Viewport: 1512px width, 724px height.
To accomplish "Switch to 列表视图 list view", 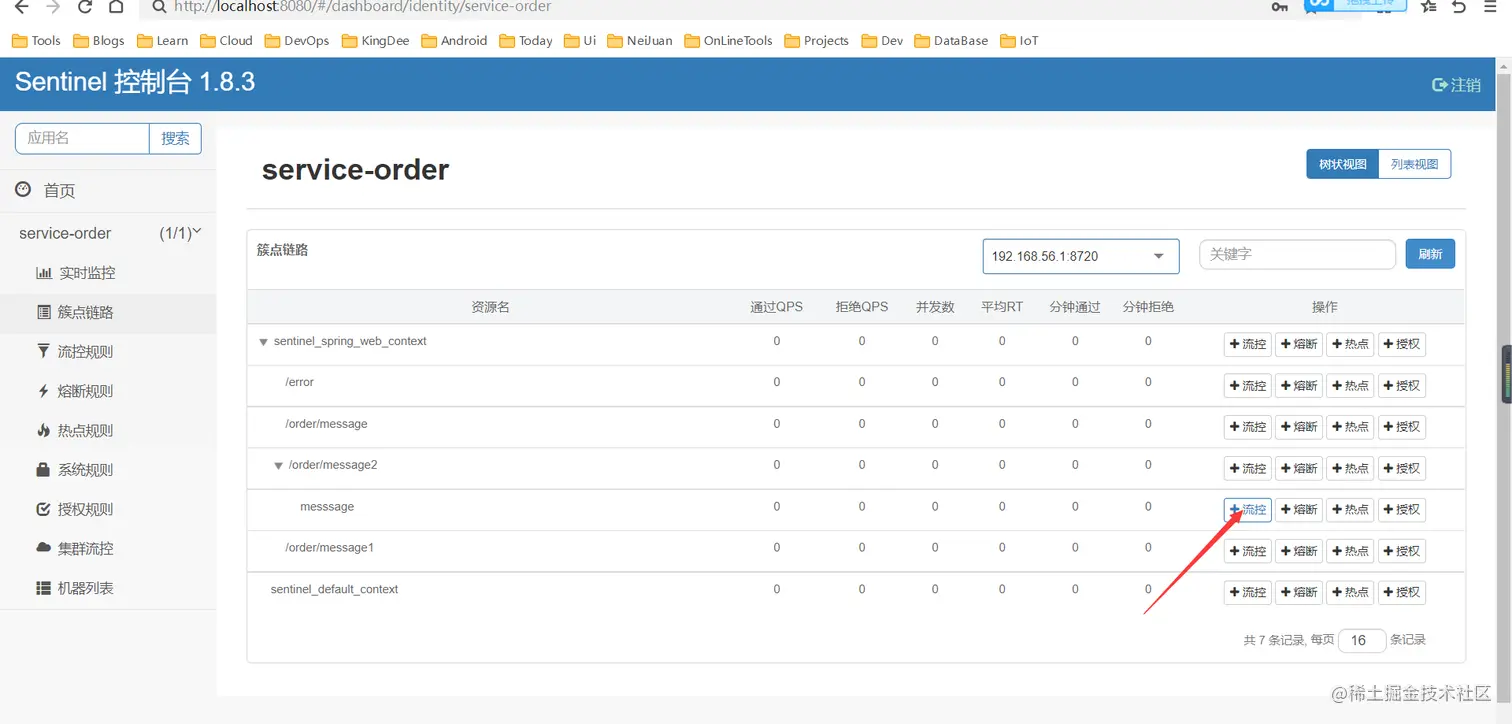I will [1414, 164].
